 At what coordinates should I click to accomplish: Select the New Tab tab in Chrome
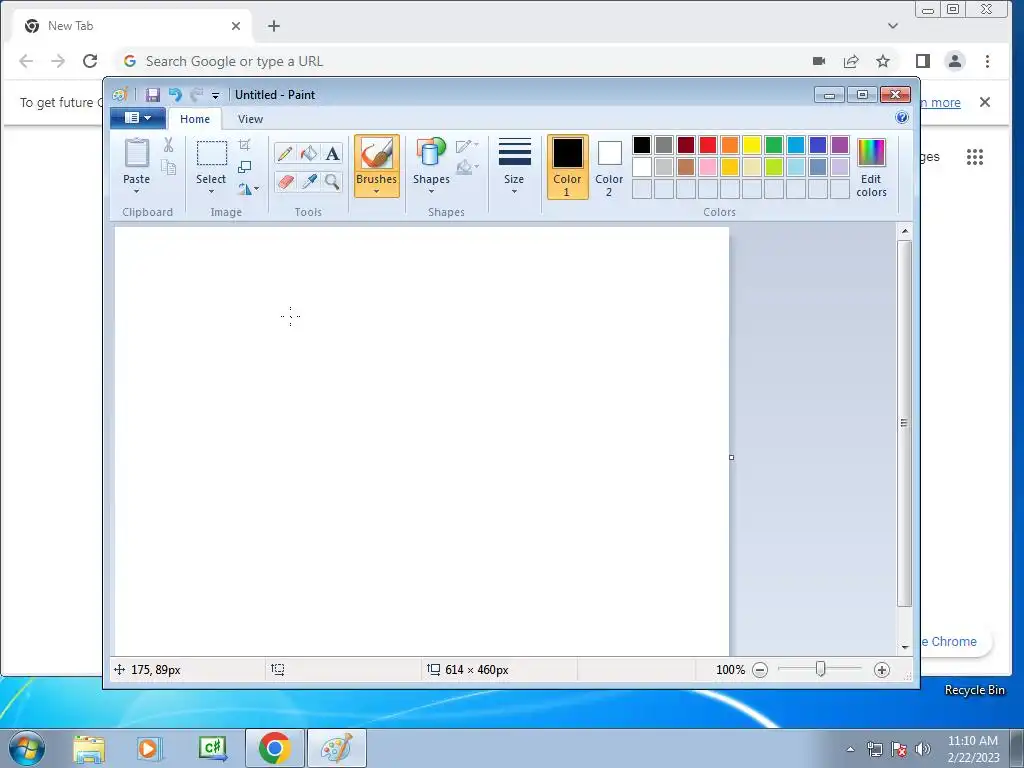[131, 26]
